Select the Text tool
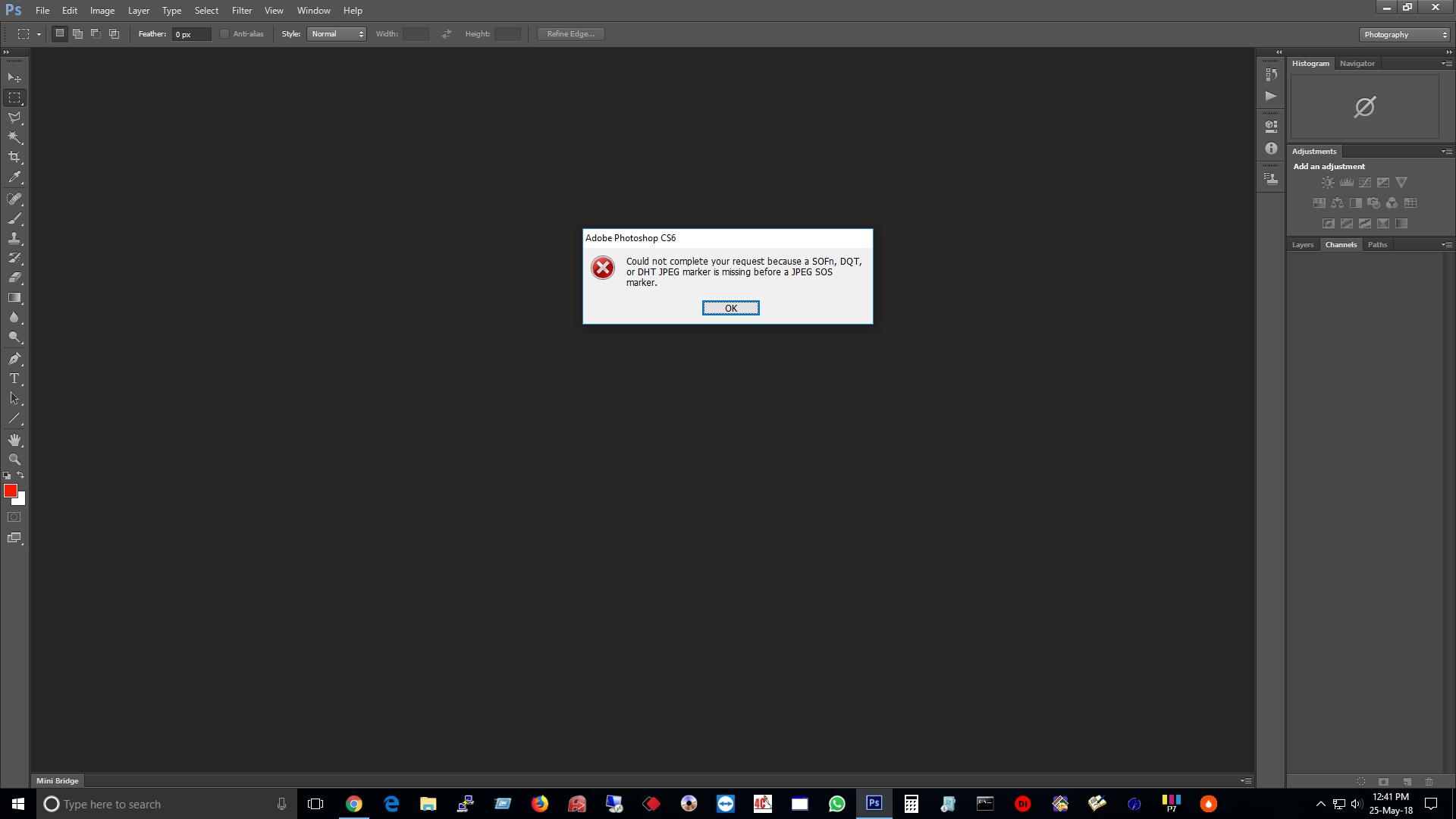1456x819 pixels. 14,378
